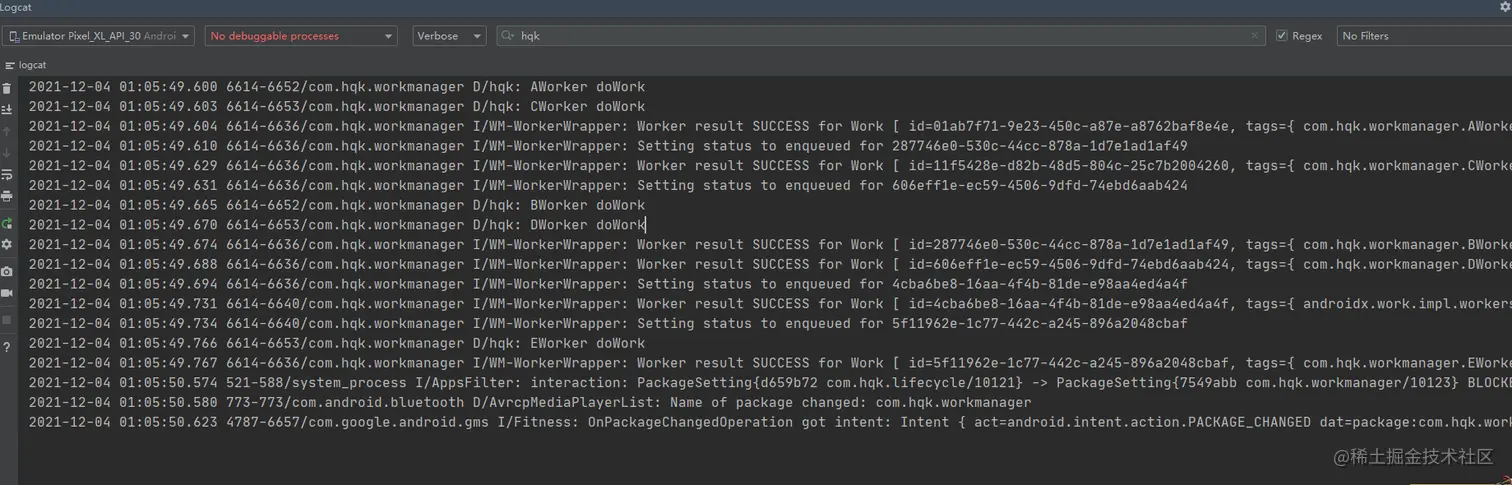
Task: Restart logcat with the green restart icon
Action: click(x=7, y=223)
